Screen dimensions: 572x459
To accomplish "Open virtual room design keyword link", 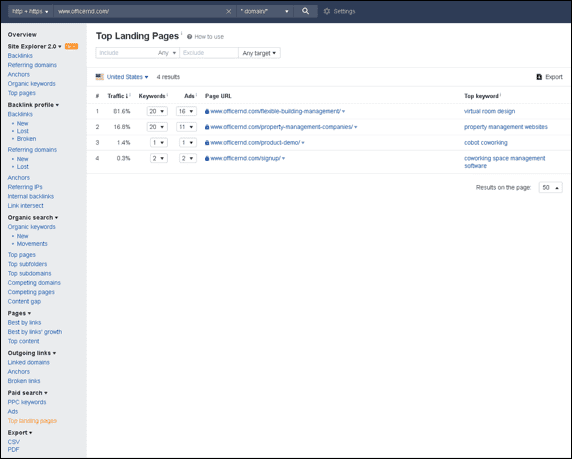I will (489, 111).
